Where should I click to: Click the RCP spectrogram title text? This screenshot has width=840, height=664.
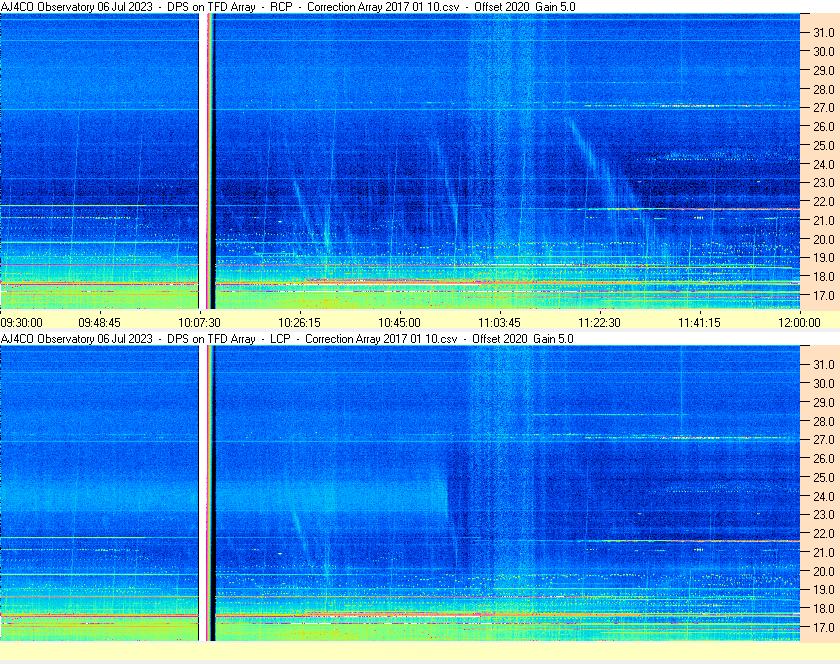pos(288,7)
